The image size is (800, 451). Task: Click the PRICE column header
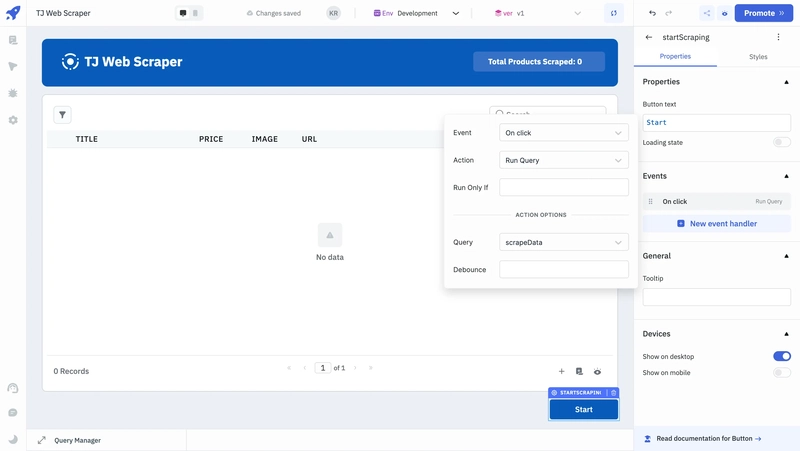(x=211, y=139)
